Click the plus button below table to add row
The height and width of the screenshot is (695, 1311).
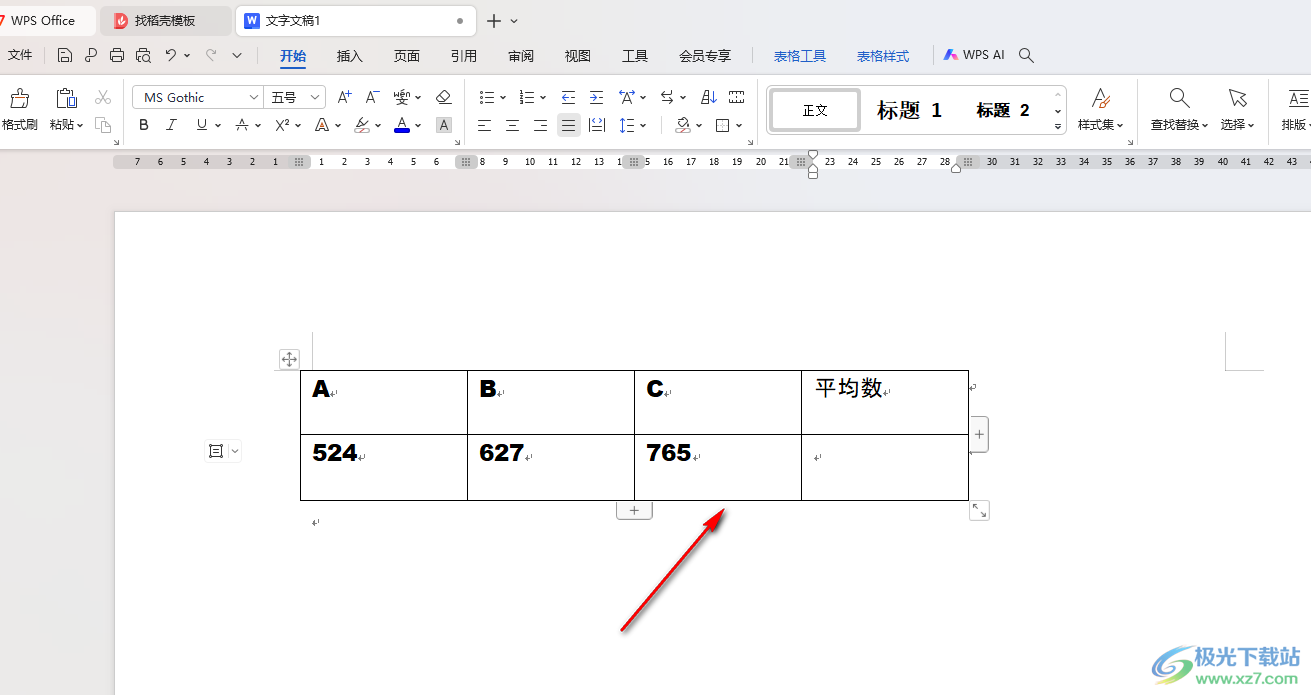coord(634,510)
